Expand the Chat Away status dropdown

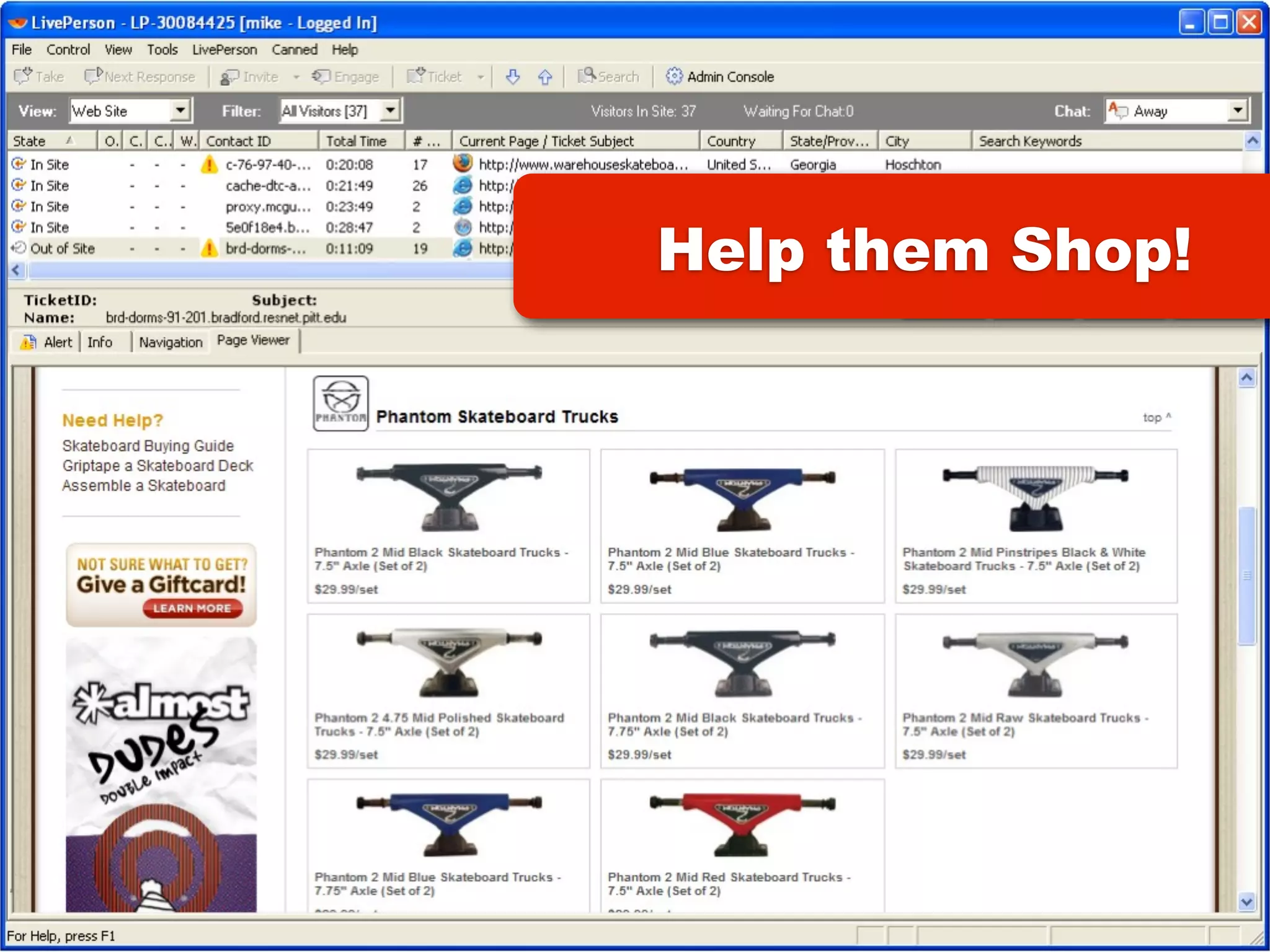click(1238, 110)
